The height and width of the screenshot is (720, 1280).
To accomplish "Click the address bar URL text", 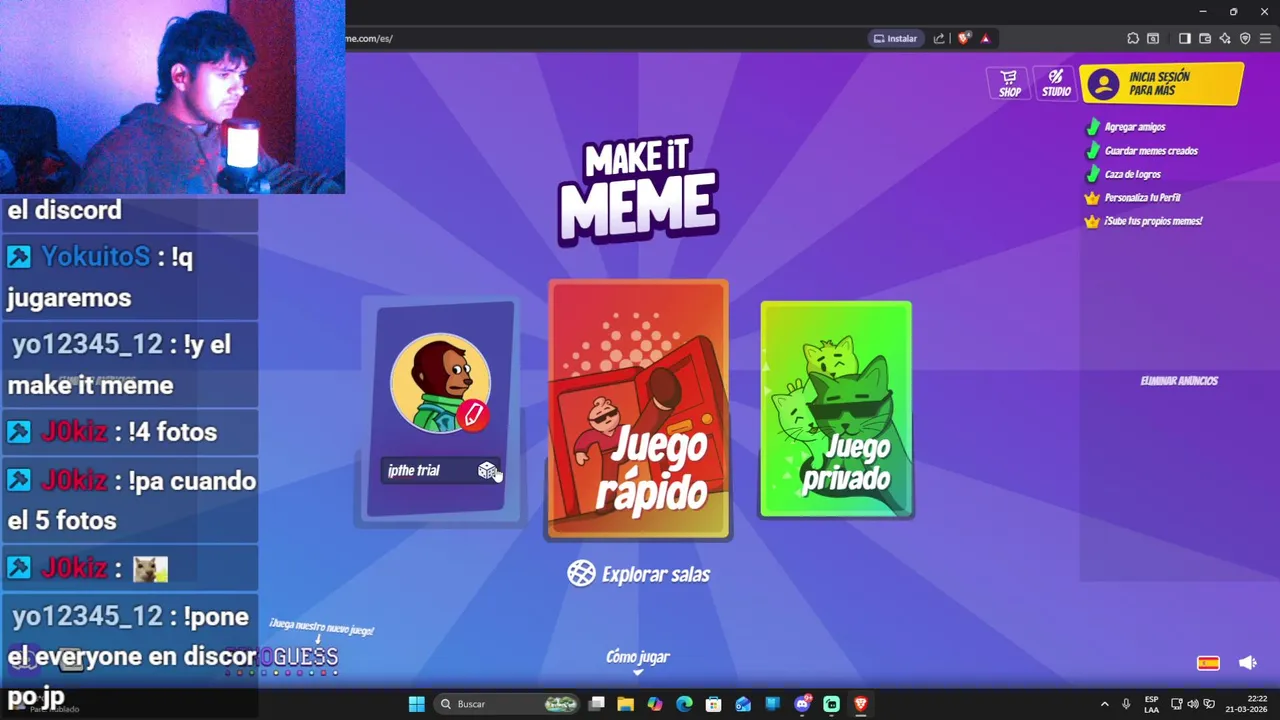I will [x=369, y=38].
